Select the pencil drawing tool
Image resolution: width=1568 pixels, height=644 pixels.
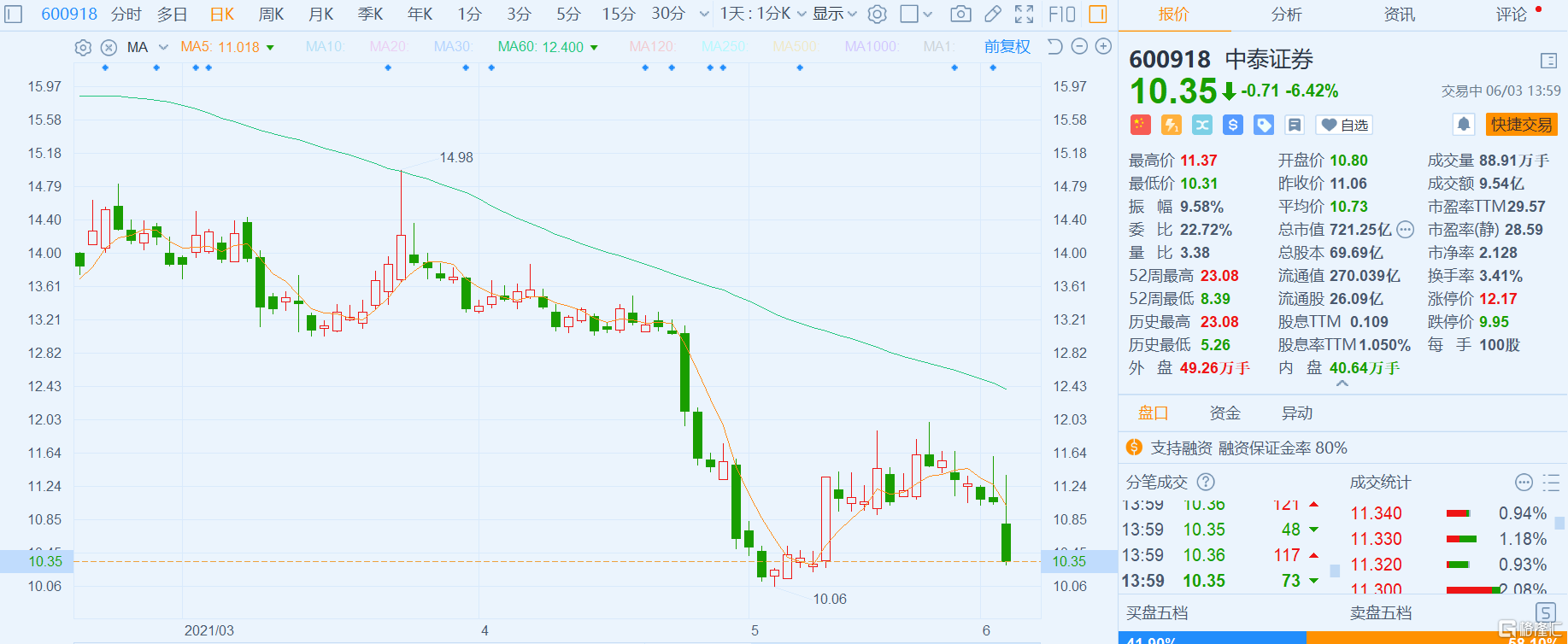point(993,14)
